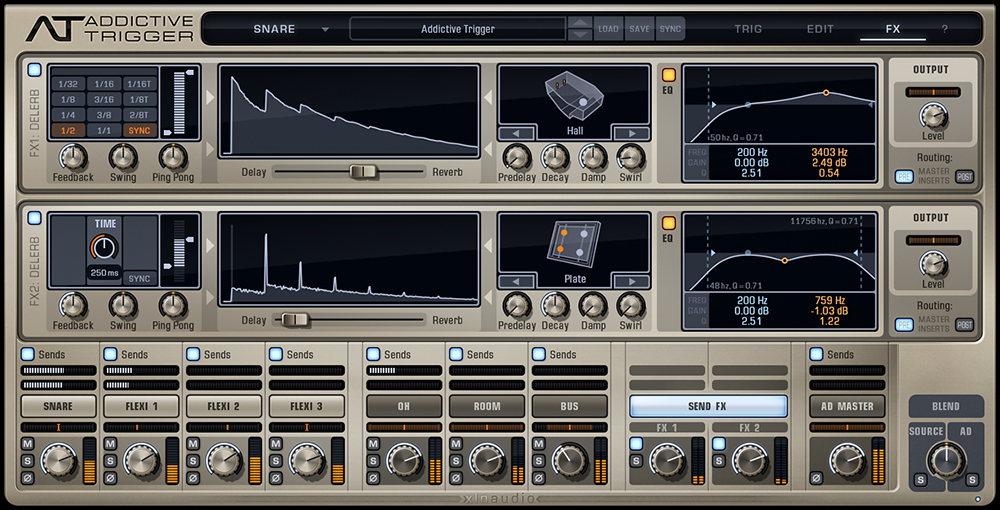Select previous reverb type before Plate
1000x510 pixels.
pyautogui.click(x=516, y=282)
